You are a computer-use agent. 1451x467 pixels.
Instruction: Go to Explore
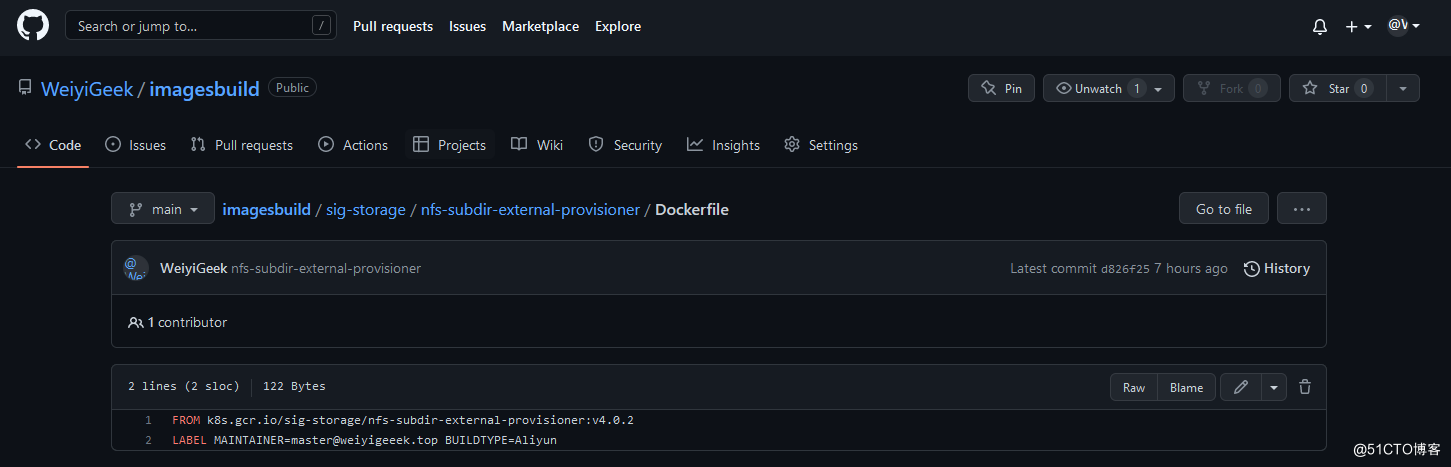coord(618,26)
